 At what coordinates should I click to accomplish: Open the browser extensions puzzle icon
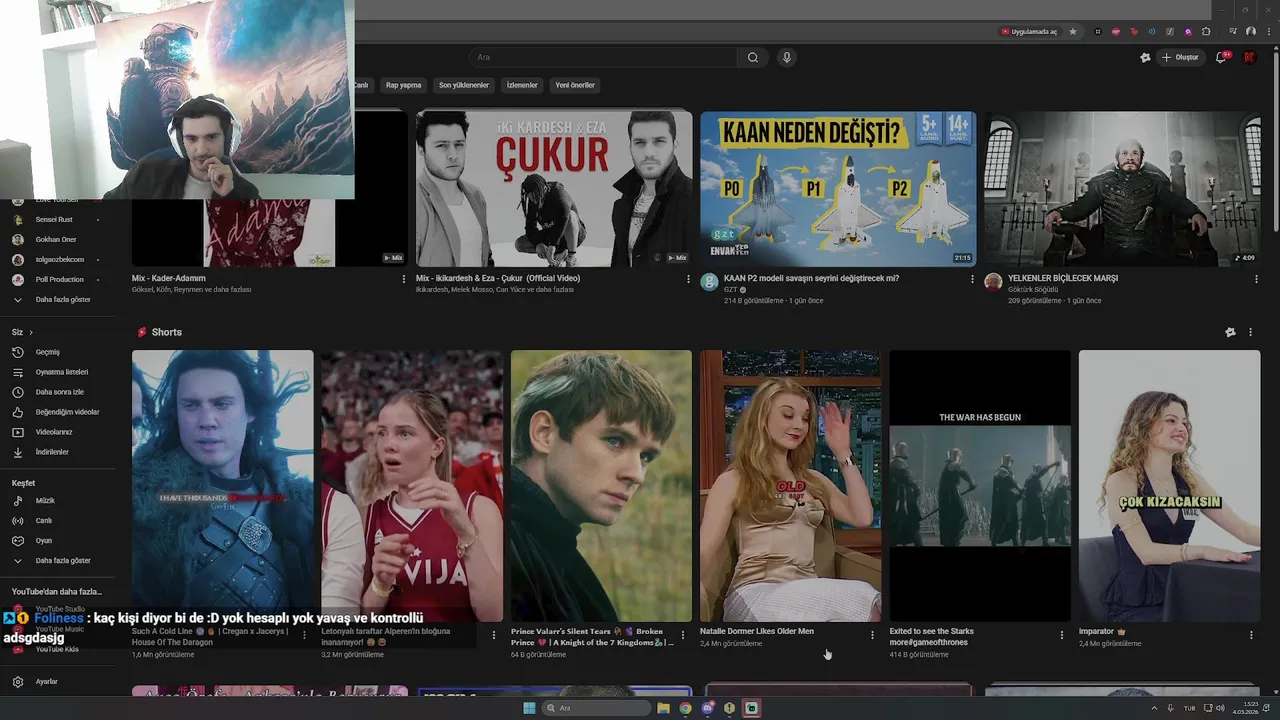tap(1206, 31)
